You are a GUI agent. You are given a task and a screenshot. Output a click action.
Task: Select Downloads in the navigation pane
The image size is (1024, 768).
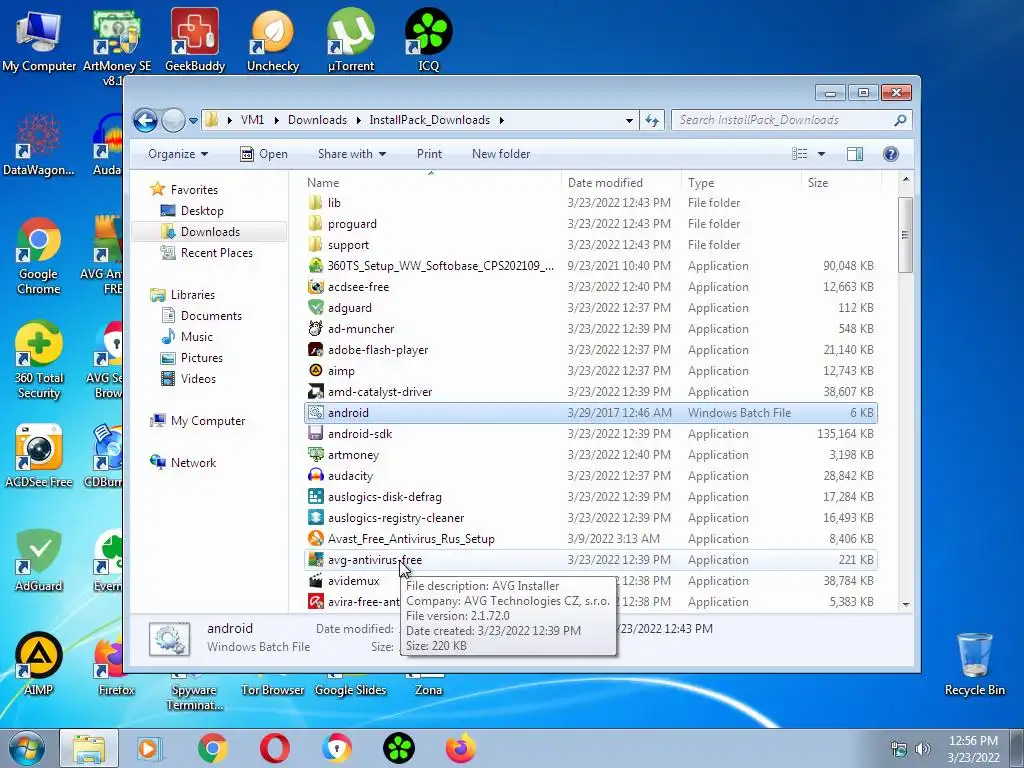210,232
